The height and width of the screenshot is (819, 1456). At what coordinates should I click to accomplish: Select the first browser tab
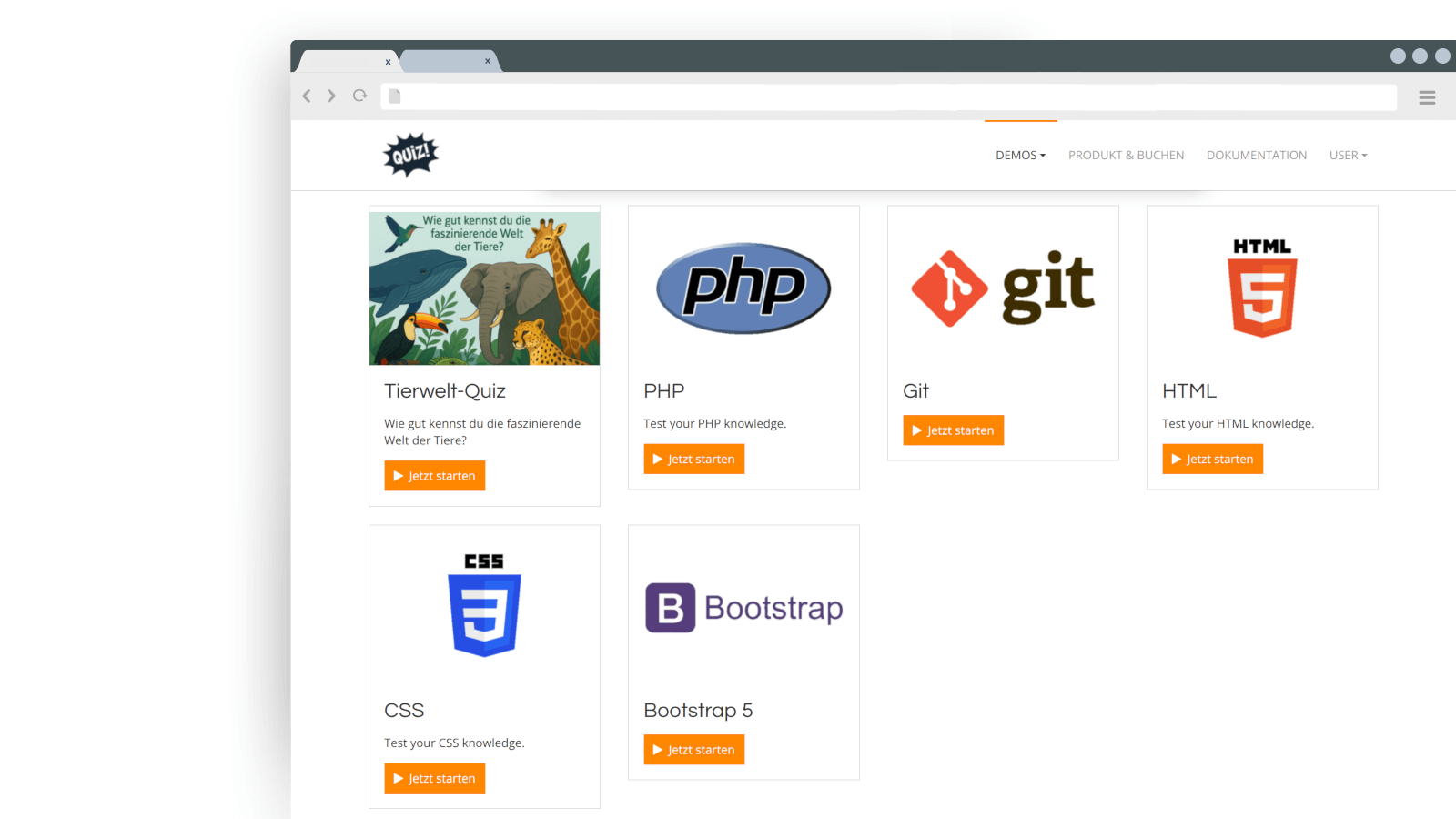click(348, 61)
